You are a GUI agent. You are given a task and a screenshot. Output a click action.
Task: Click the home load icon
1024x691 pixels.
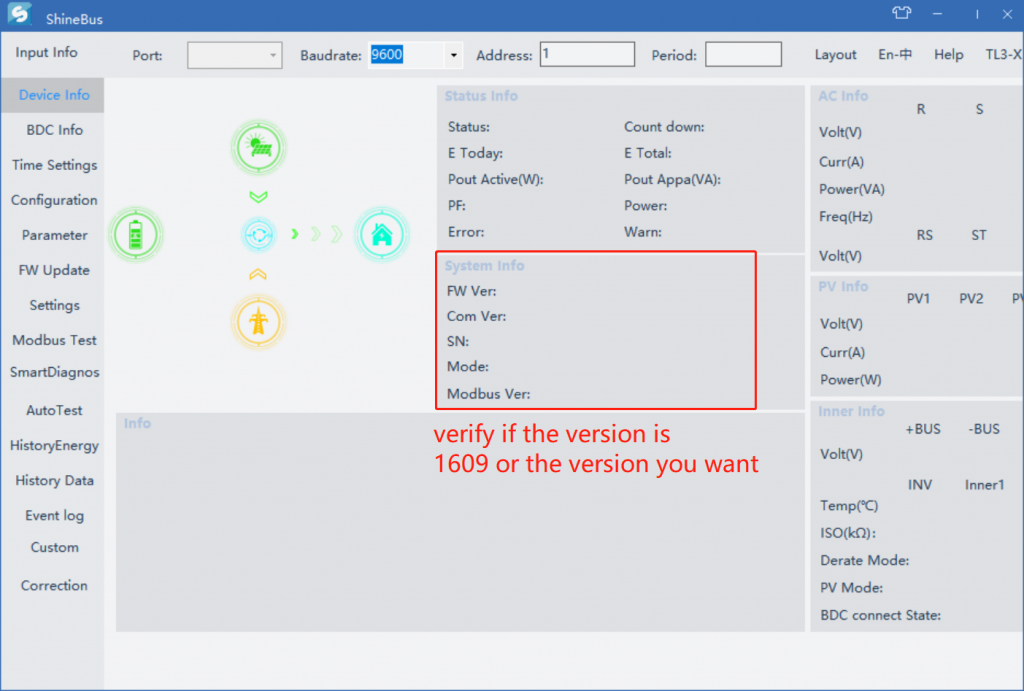pyautogui.click(x=382, y=234)
